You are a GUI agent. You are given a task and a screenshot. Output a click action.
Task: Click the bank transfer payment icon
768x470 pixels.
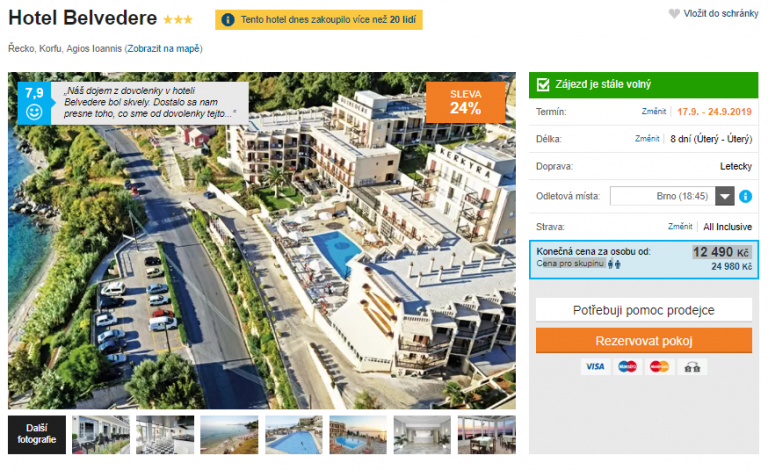pyautogui.click(x=692, y=367)
